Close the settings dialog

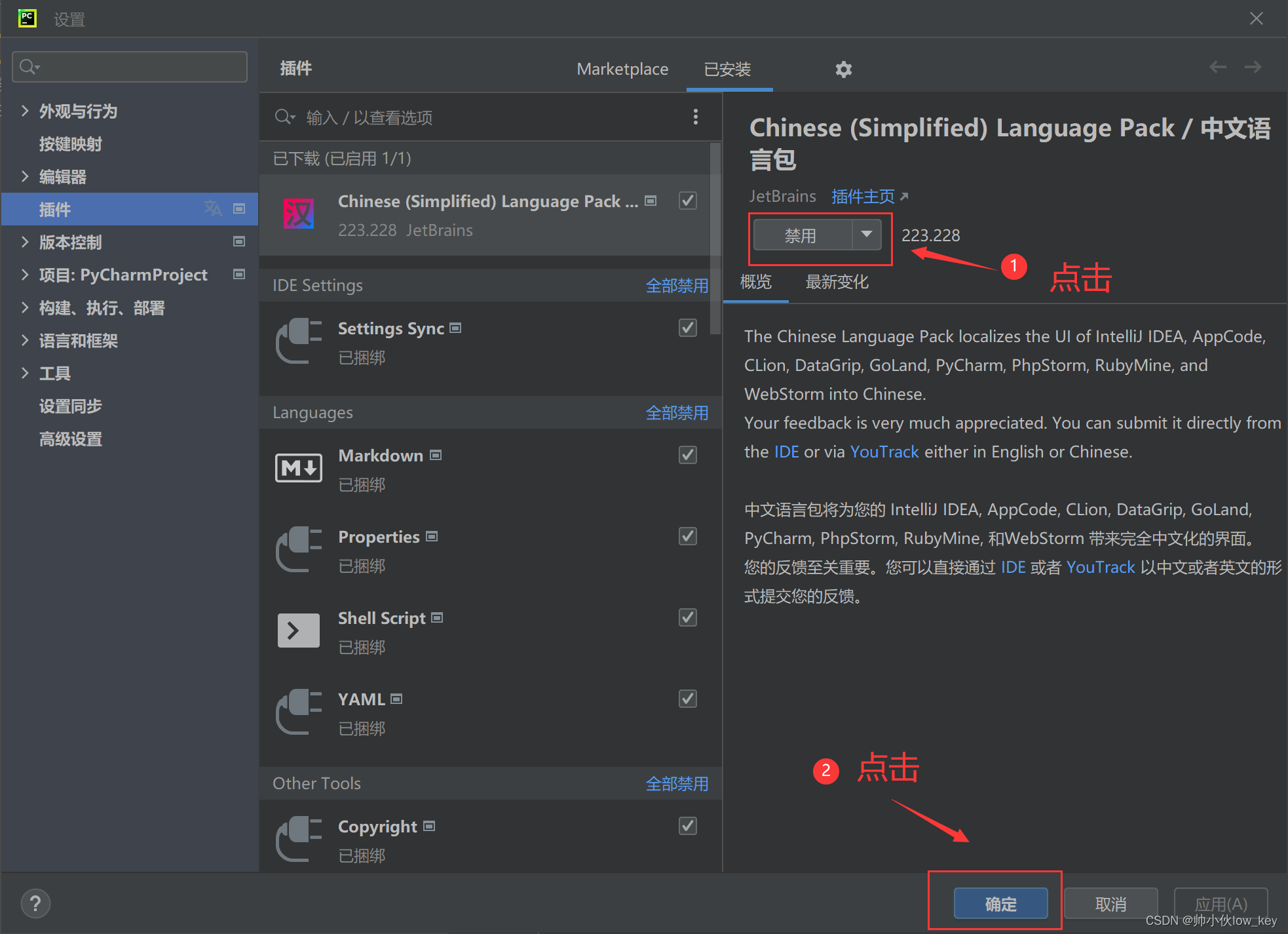coord(1256,18)
